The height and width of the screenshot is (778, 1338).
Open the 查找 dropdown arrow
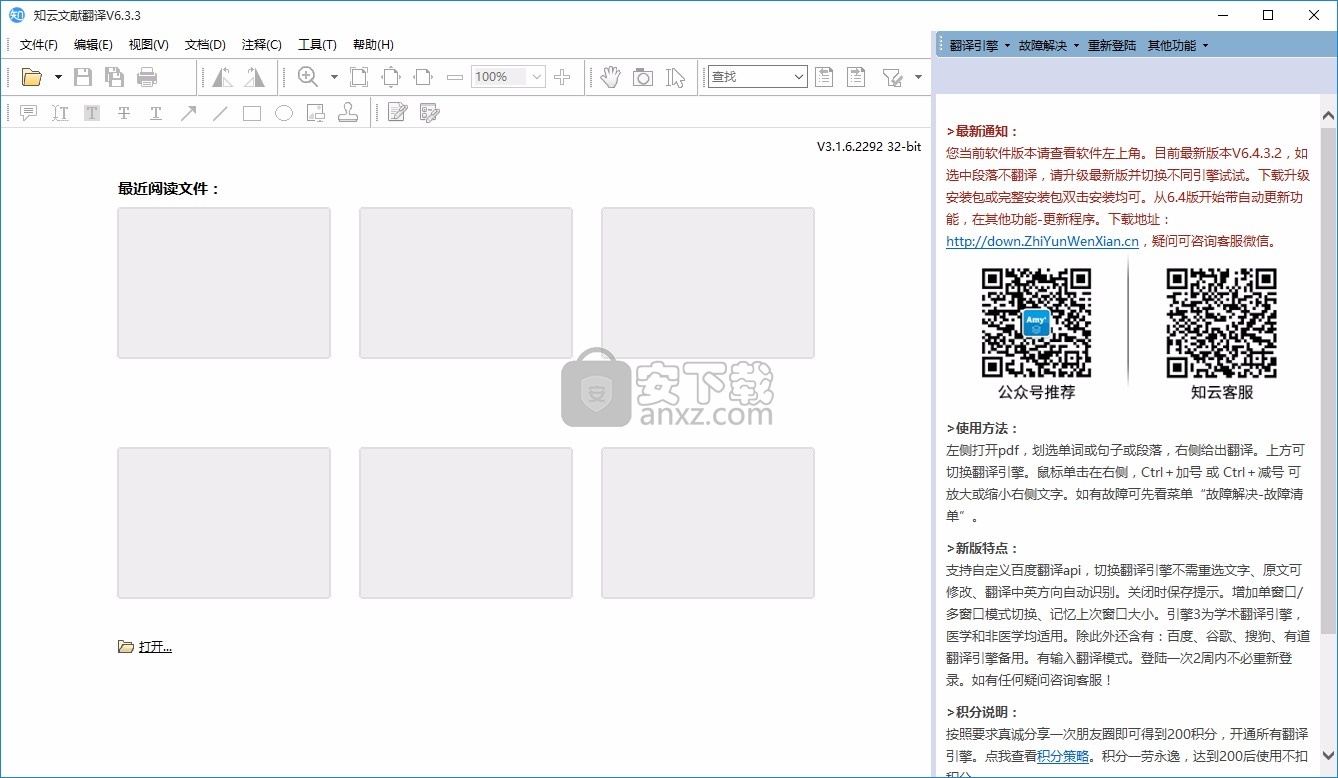pyautogui.click(x=798, y=77)
